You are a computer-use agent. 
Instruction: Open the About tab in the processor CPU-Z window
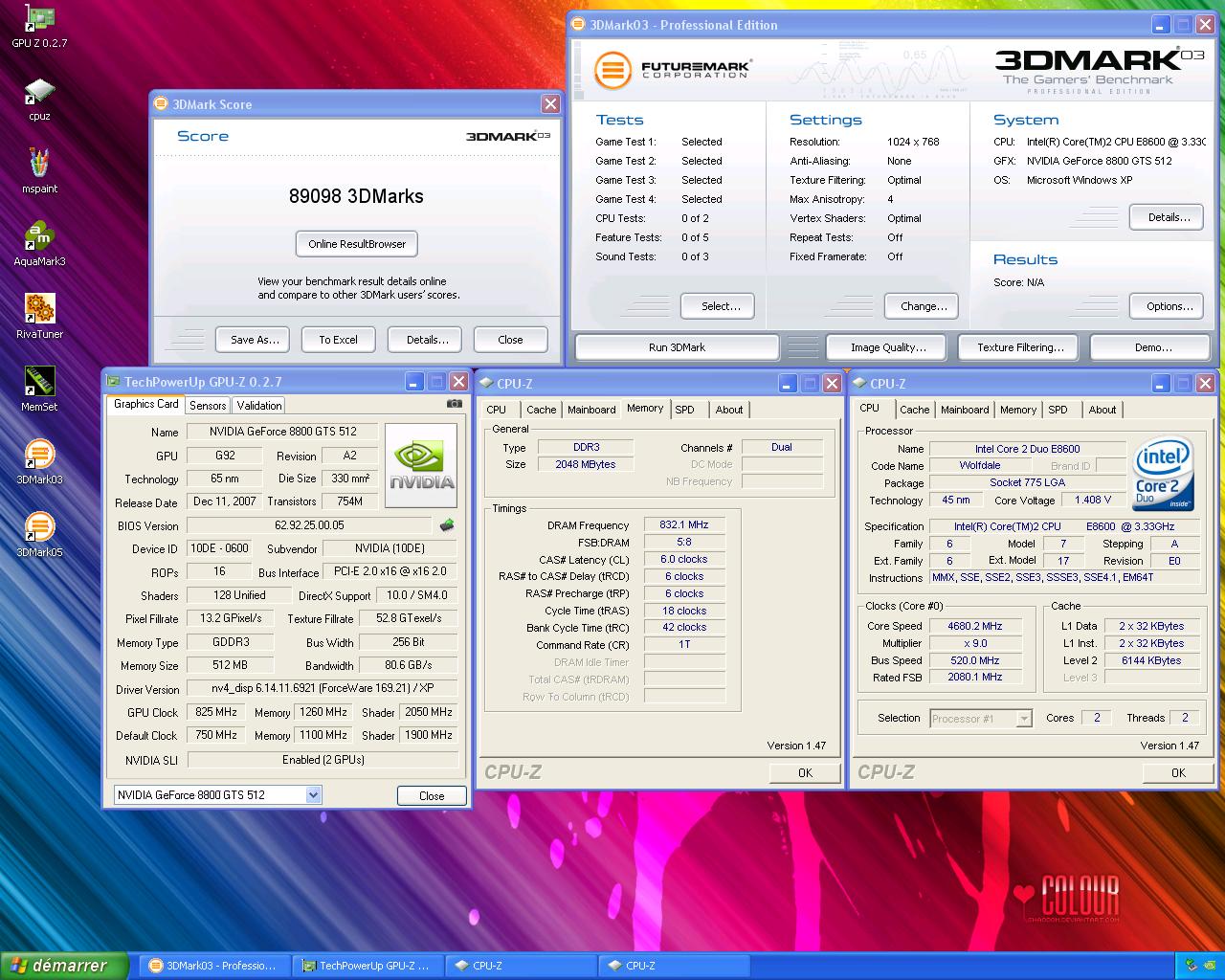tap(1102, 410)
